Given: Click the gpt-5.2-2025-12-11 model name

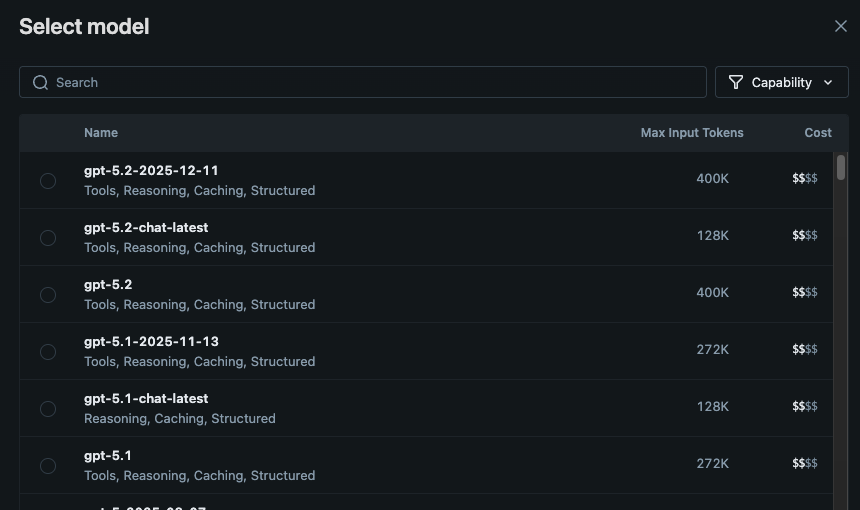Looking at the screenshot, I should [x=151, y=171].
